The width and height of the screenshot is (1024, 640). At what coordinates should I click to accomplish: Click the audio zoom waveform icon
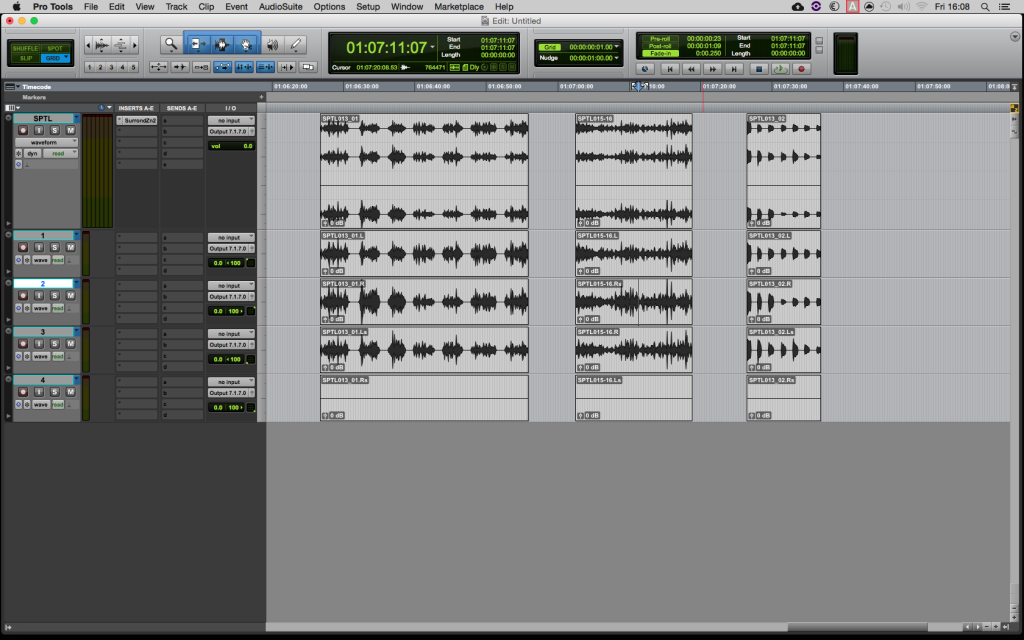pyautogui.click(x=102, y=45)
